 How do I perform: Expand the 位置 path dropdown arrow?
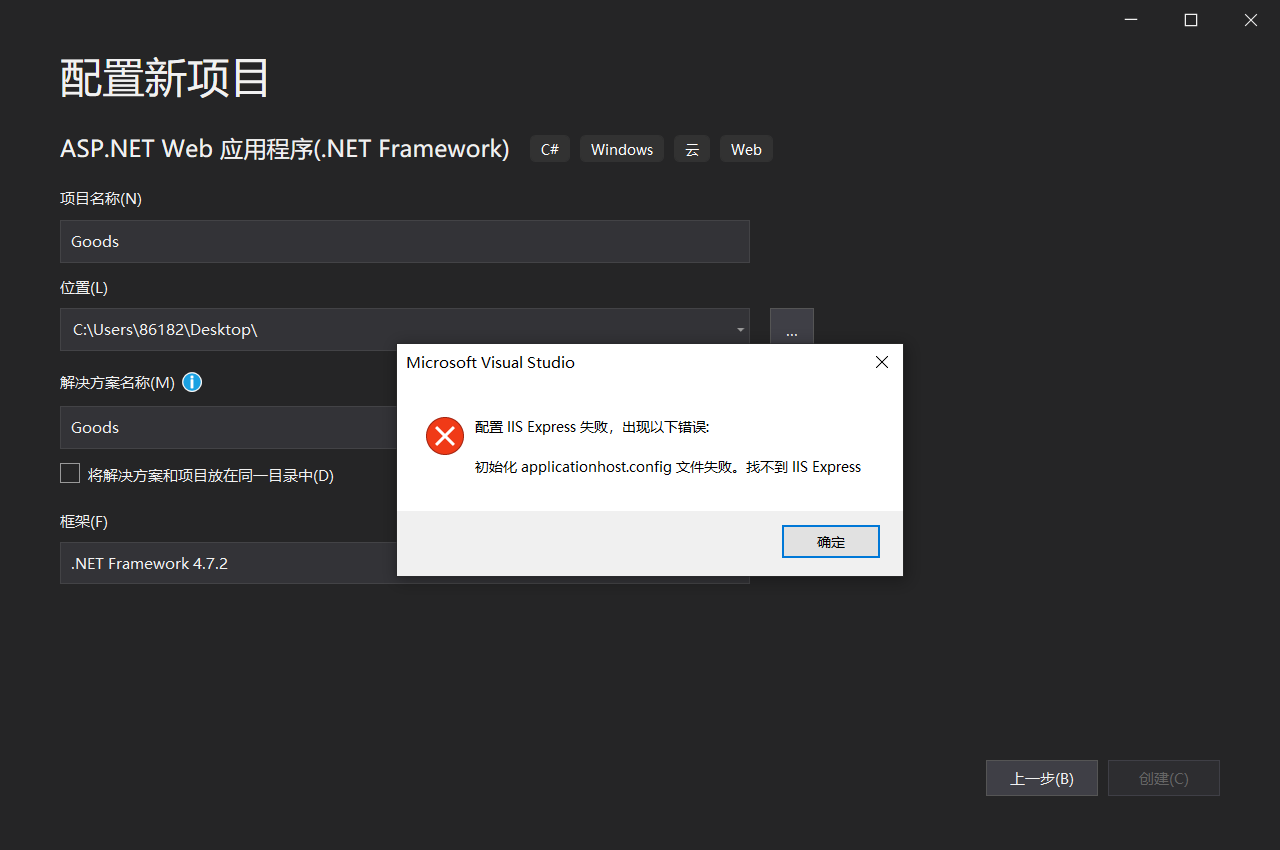point(740,330)
